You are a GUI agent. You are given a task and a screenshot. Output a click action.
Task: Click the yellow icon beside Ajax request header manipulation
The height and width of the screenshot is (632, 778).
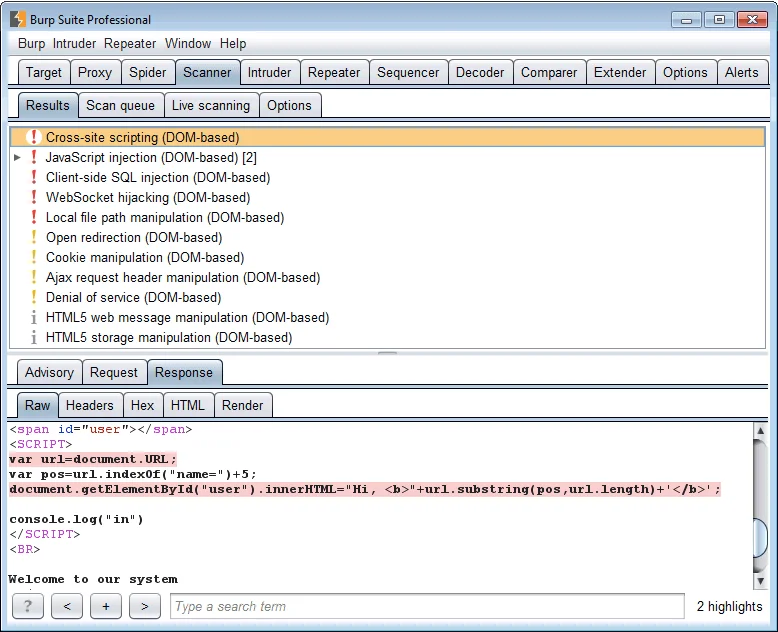[x=34, y=277]
